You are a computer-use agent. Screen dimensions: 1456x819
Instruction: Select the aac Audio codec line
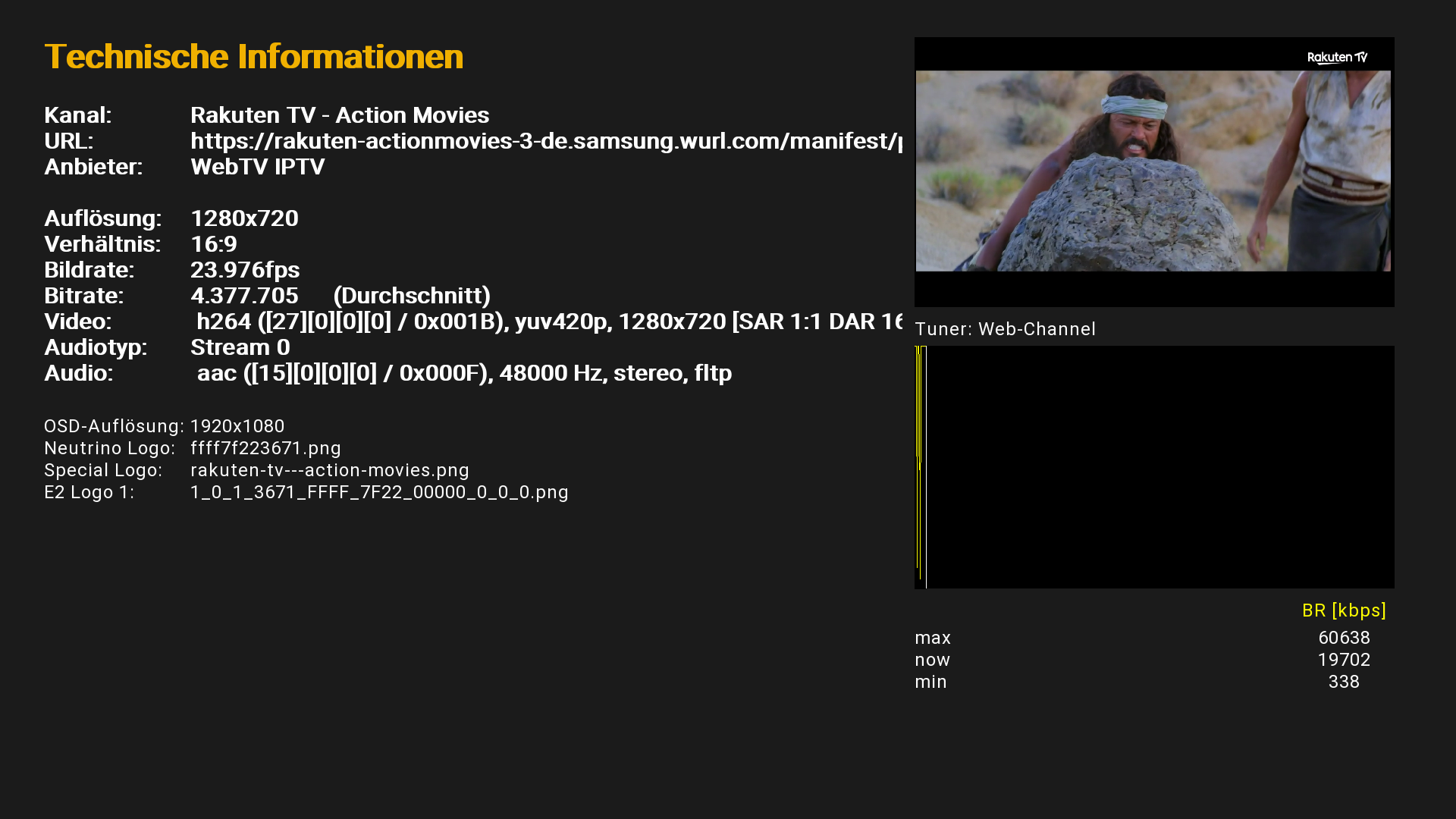(x=464, y=373)
